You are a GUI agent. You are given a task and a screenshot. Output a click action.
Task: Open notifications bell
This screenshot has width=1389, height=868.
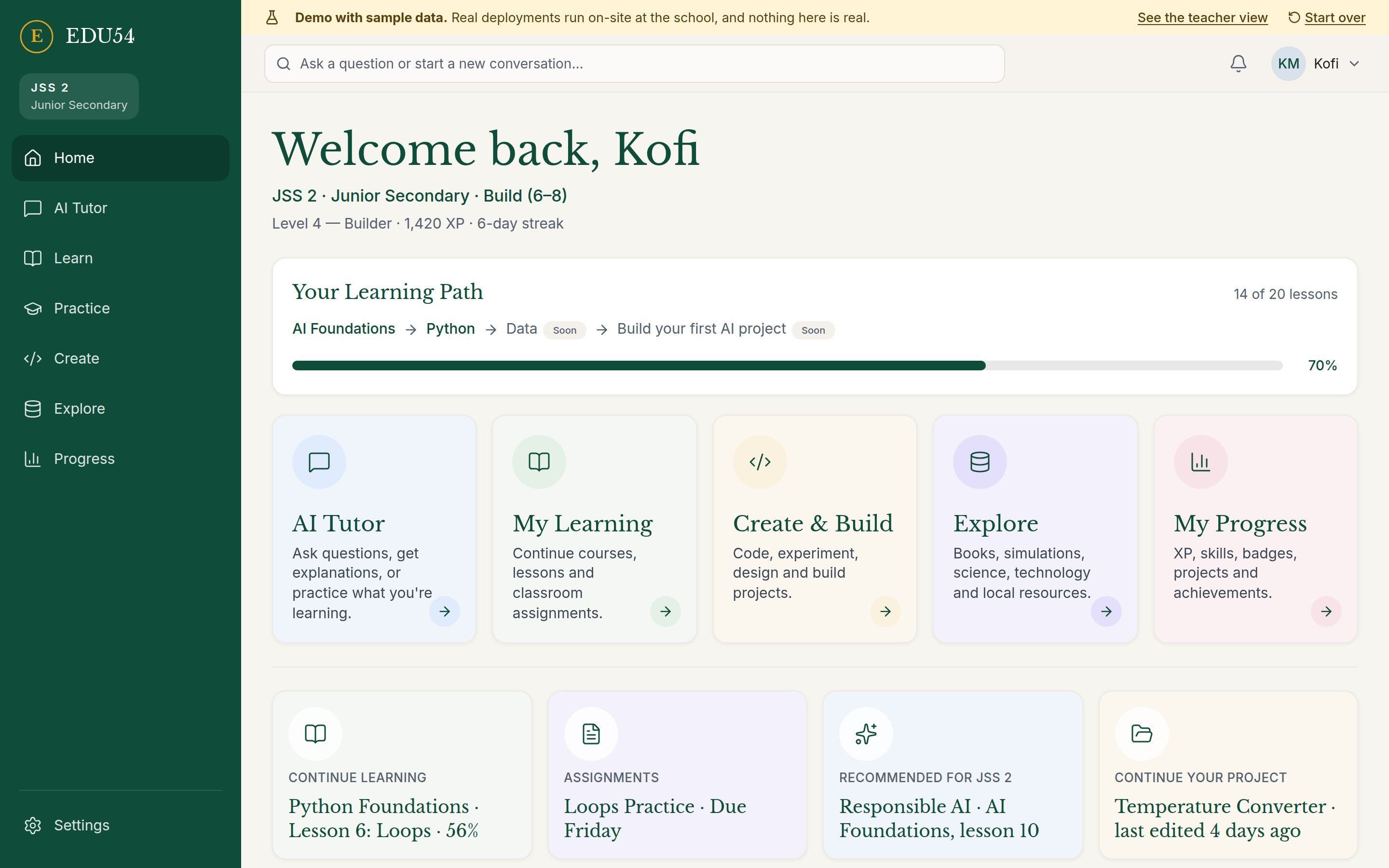click(x=1238, y=64)
